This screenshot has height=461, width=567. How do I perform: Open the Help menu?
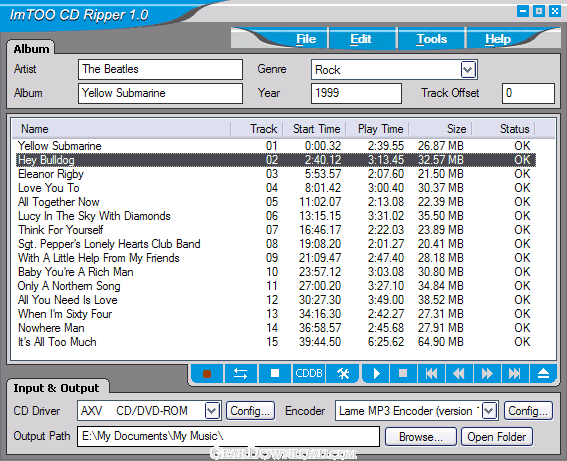[498, 39]
